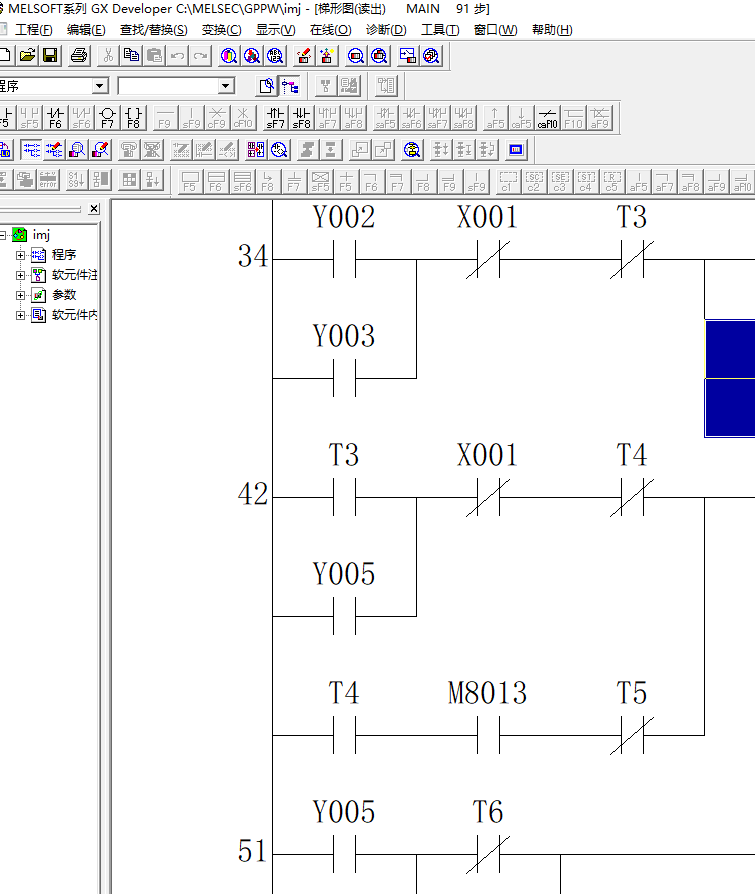The image size is (755, 894).
Task: Click the cF9 delete horizontal line button
Action: click(x=217, y=117)
